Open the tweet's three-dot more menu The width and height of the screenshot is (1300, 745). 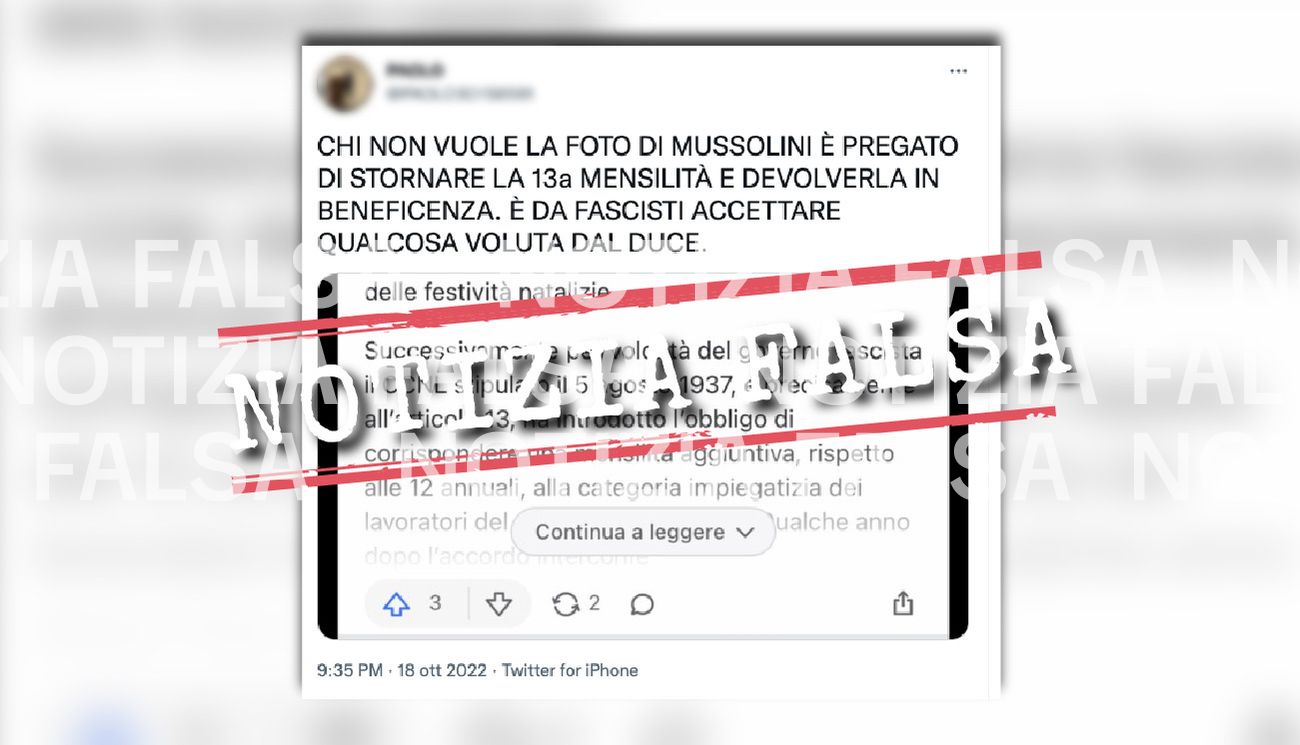coord(958,72)
